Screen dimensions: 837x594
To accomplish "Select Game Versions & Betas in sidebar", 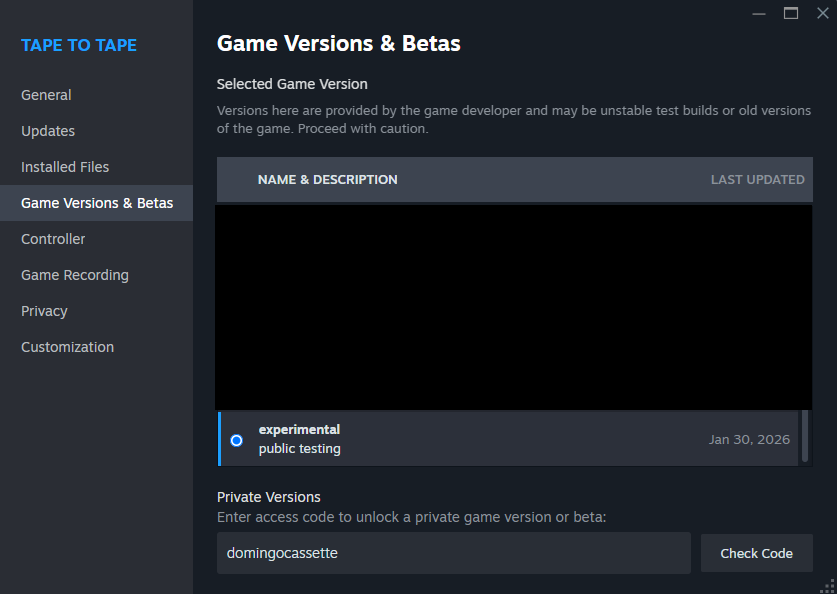I will pyautogui.click(x=97, y=203).
